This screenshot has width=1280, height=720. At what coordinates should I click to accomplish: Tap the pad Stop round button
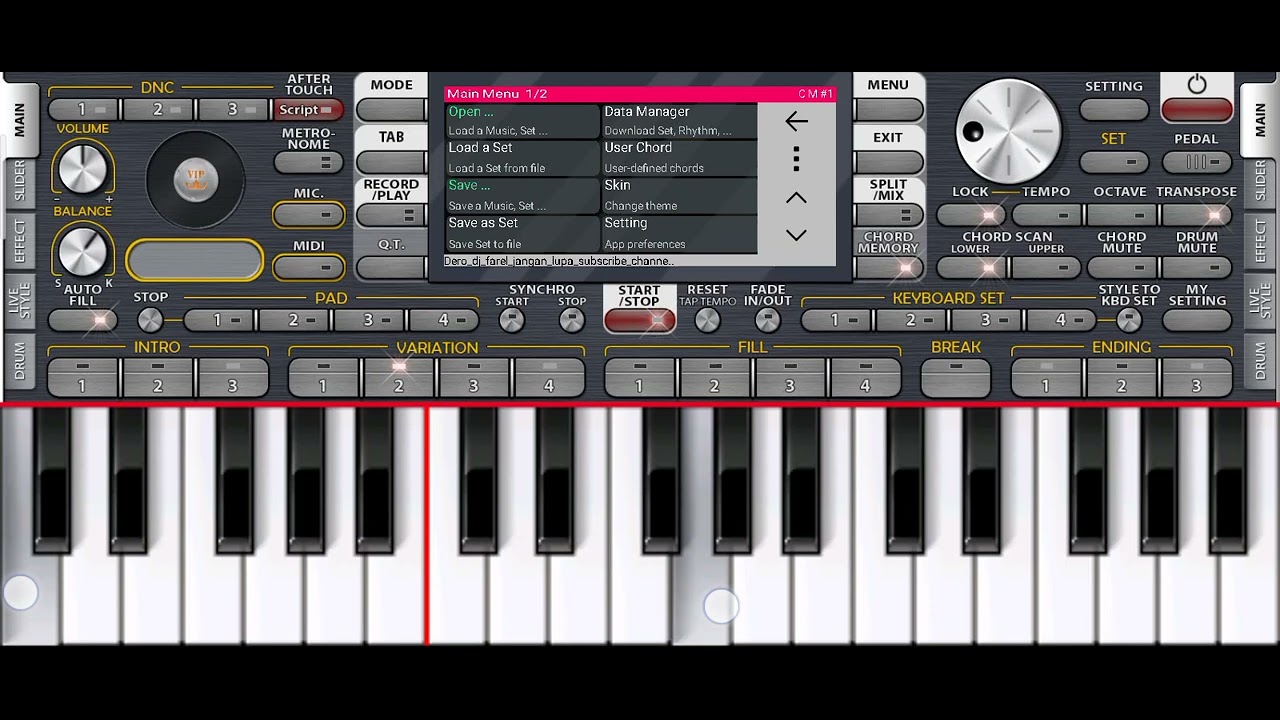click(x=150, y=320)
